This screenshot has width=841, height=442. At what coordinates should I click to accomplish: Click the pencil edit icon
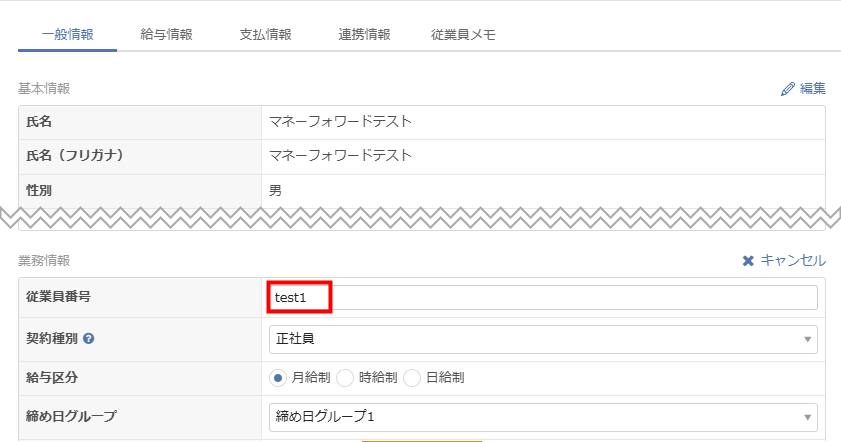(787, 89)
